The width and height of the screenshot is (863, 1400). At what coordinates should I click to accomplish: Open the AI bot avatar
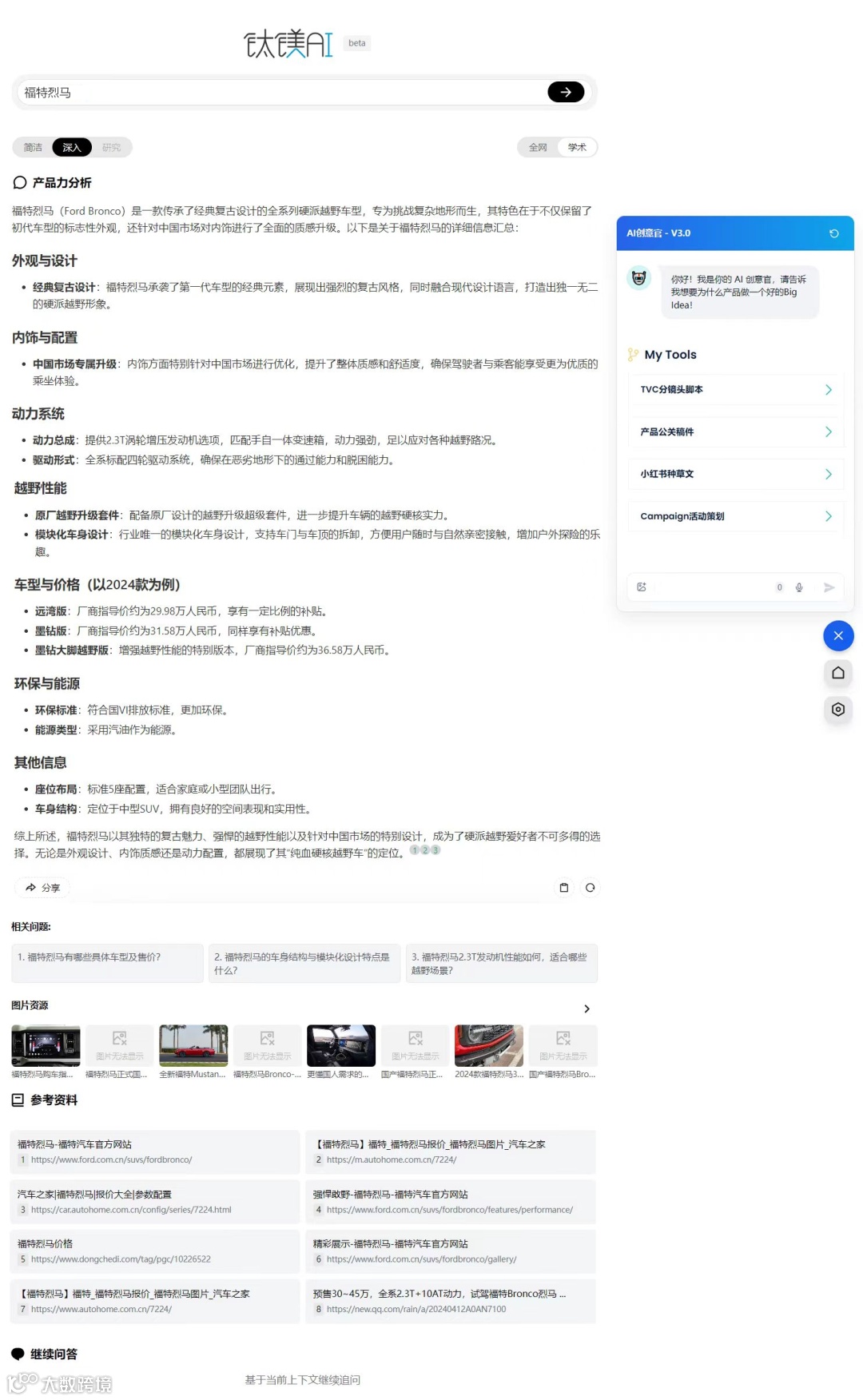(x=639, y=278)
